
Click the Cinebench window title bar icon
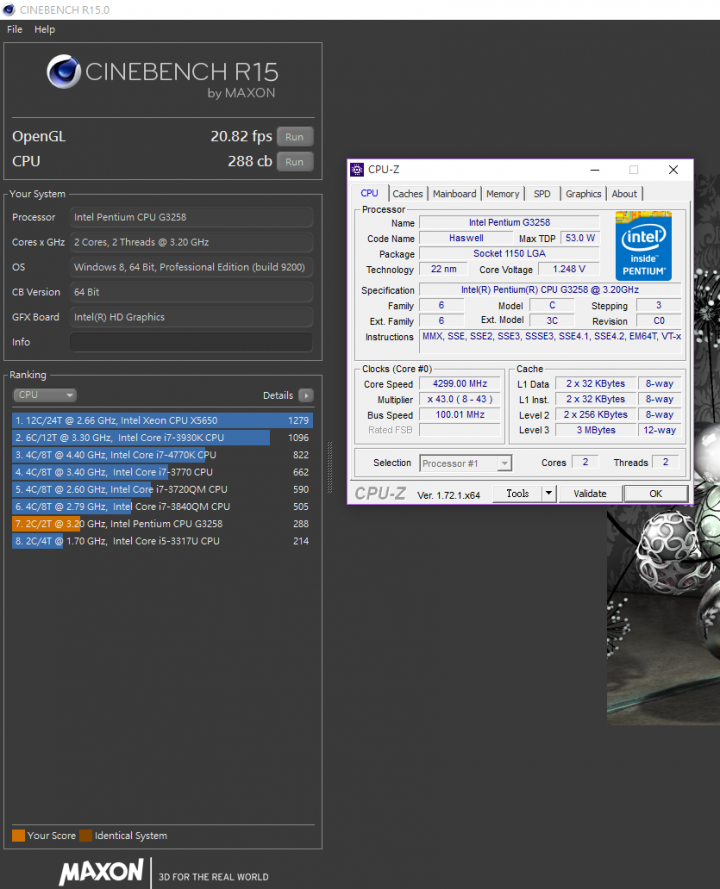pyautogui.click(x=9, y=10)
